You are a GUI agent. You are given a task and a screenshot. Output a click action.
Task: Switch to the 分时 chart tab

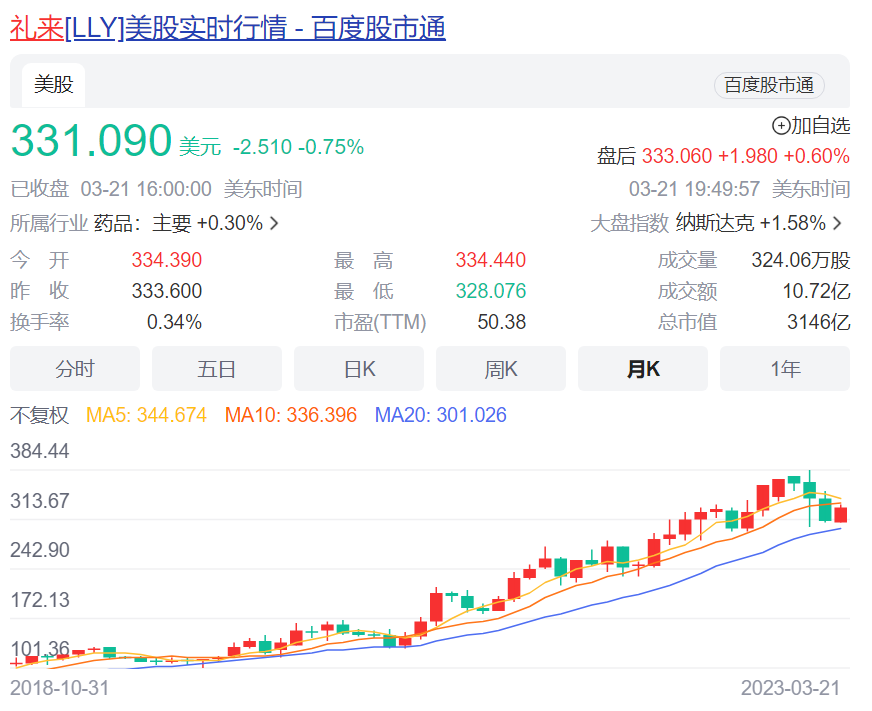[x=75, y=369]
